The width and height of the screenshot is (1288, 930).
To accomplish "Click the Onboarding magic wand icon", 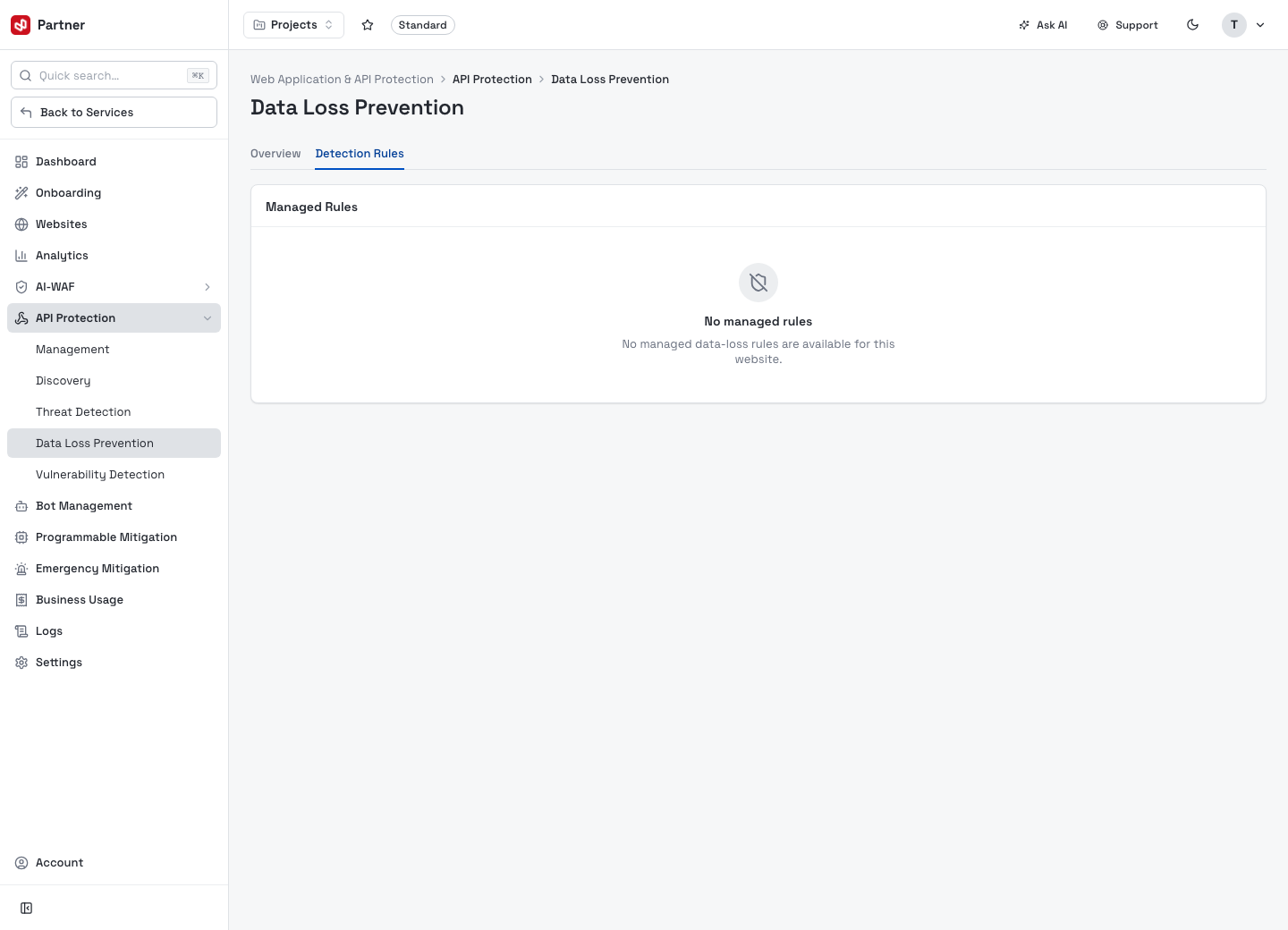I will click(x=21, y=193).
